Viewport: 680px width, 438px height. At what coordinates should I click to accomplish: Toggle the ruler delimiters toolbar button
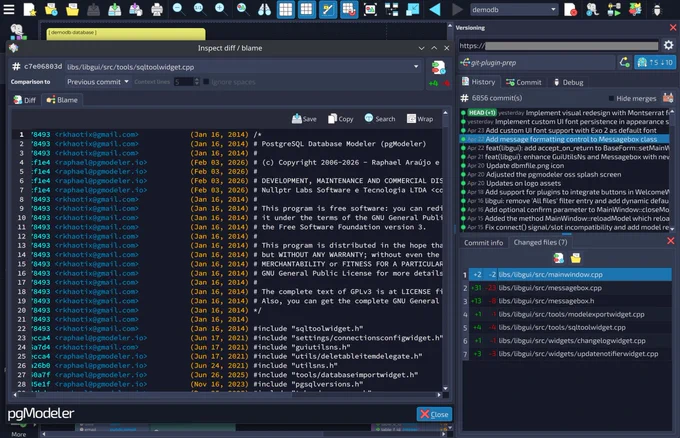point(328,9)
